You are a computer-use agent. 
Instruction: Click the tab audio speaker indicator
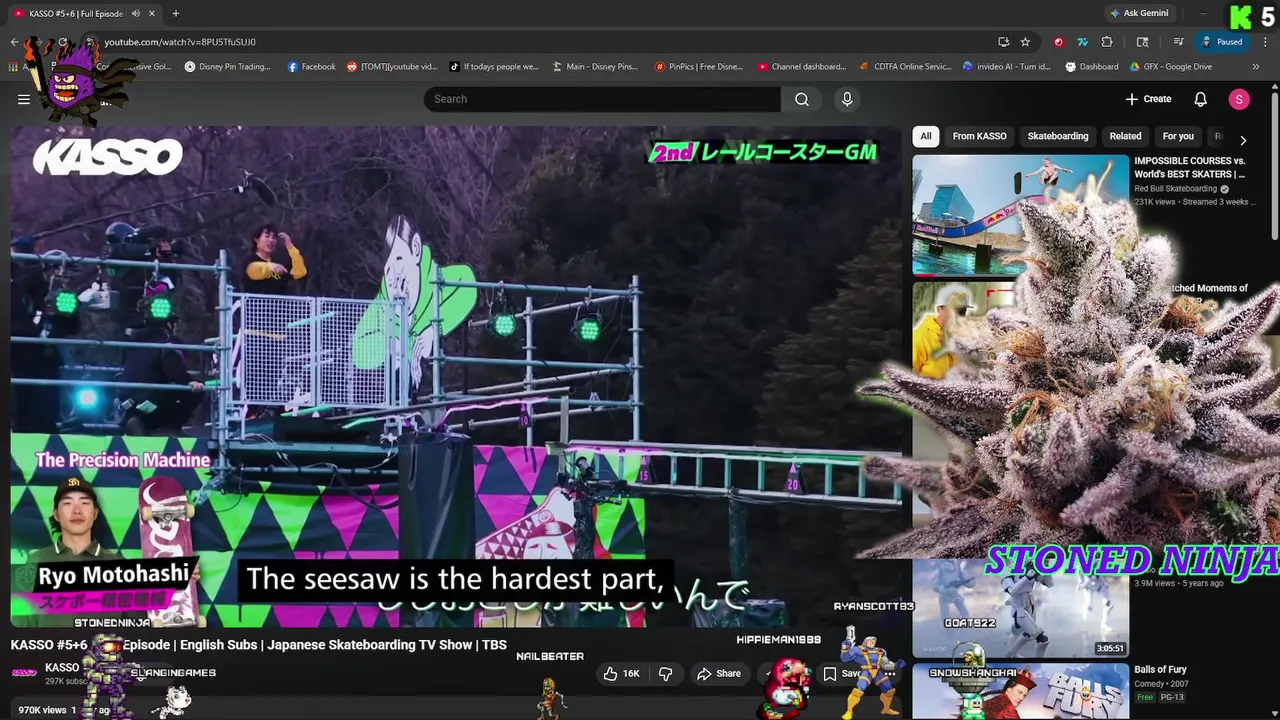[x=135, y=13]
